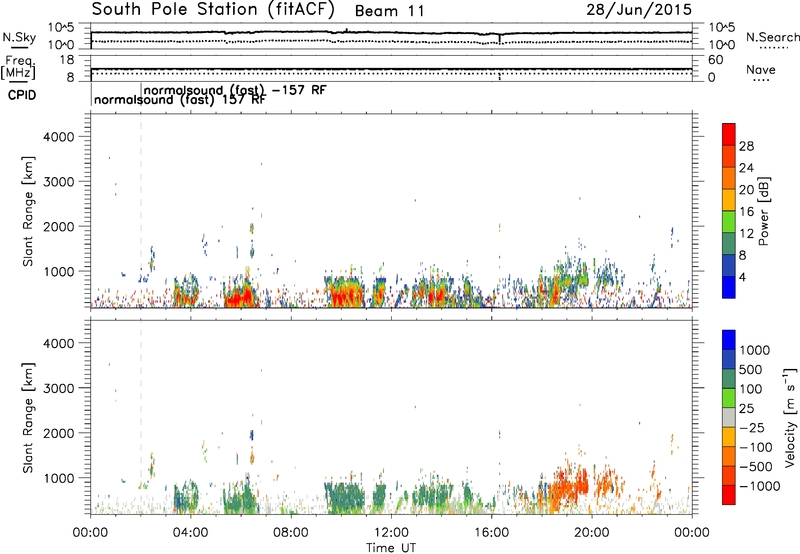Pick the blue bottom of power colorbar
800x554 pixels.
(x=729, y=287)
